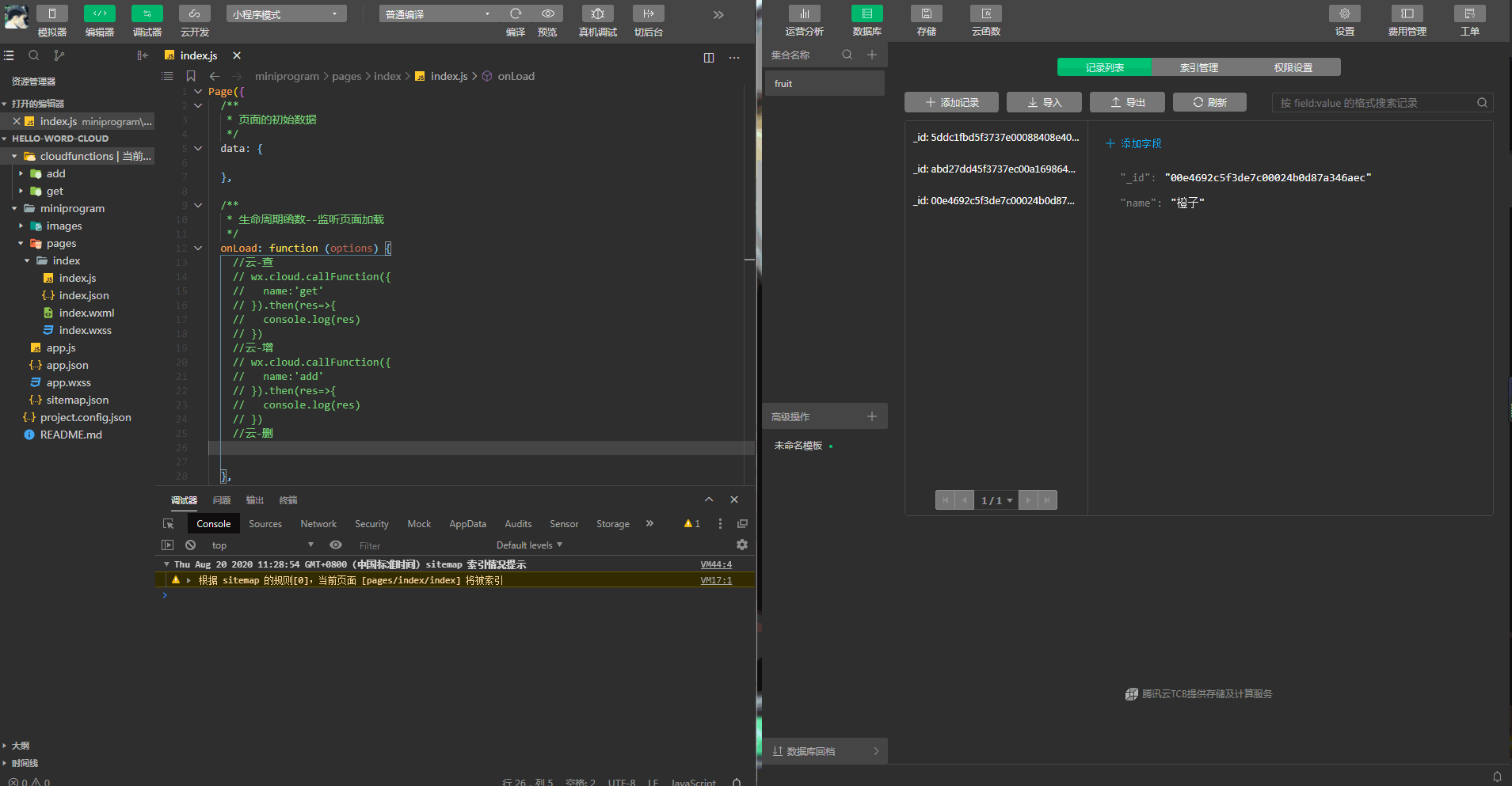
Task: Switch to the 权限设置 permissions tab
Action: [1293, 67]
